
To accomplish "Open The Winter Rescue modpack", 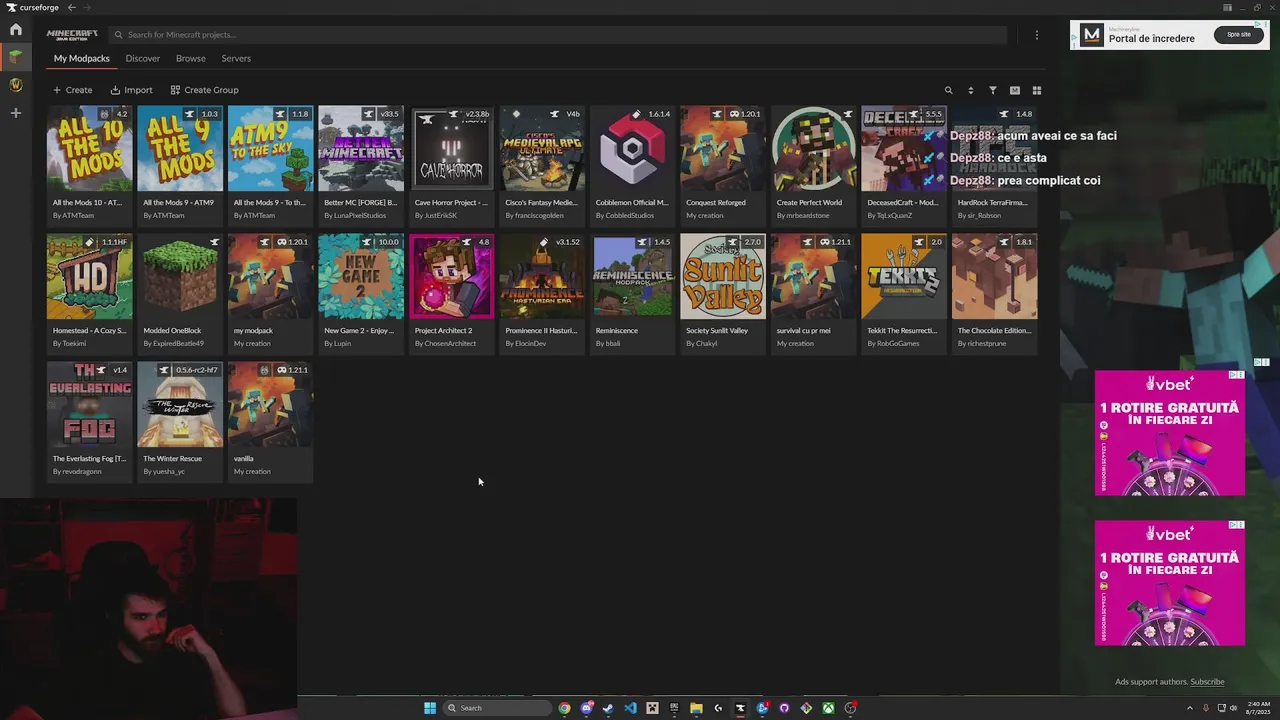I will [x=180, y=421].
